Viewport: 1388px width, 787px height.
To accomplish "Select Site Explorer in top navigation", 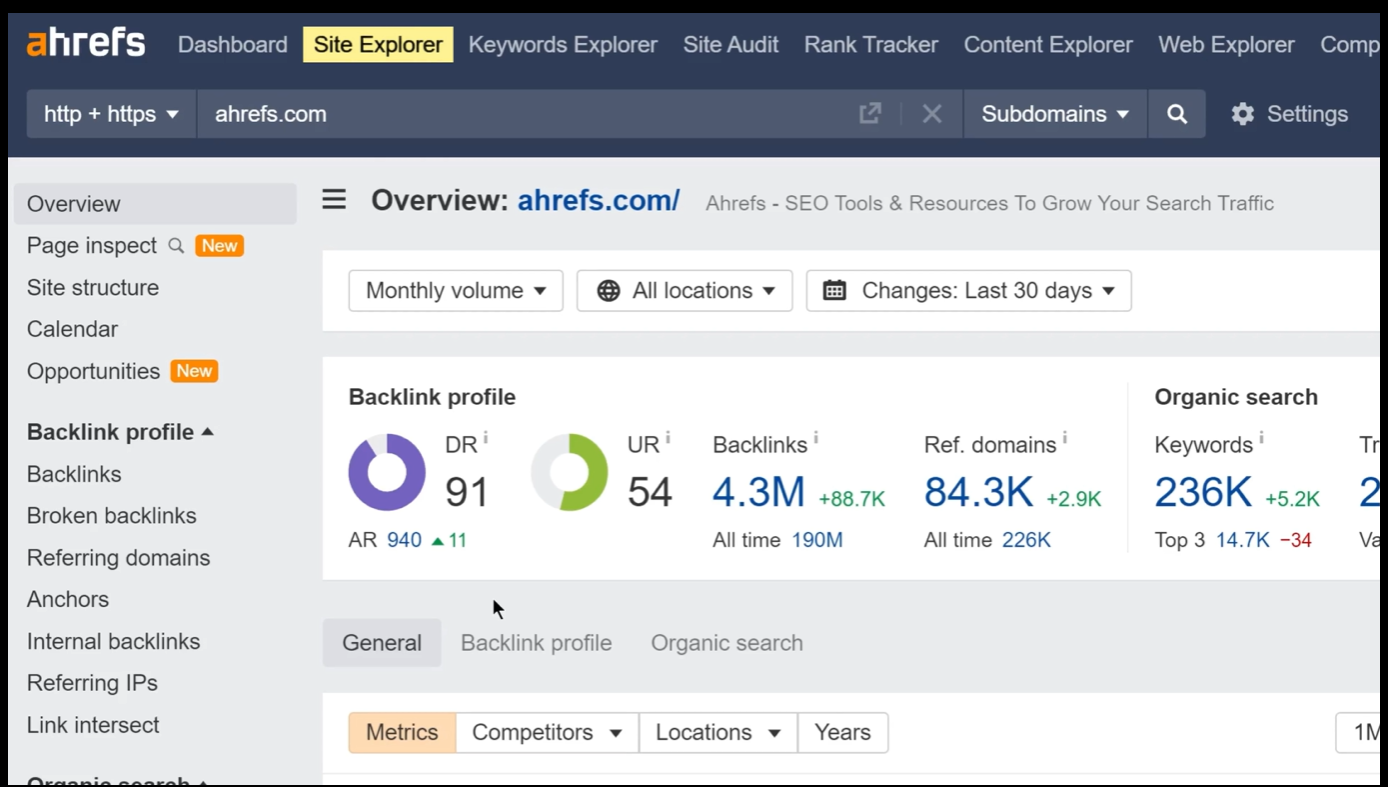I will [x=378, y=45].
